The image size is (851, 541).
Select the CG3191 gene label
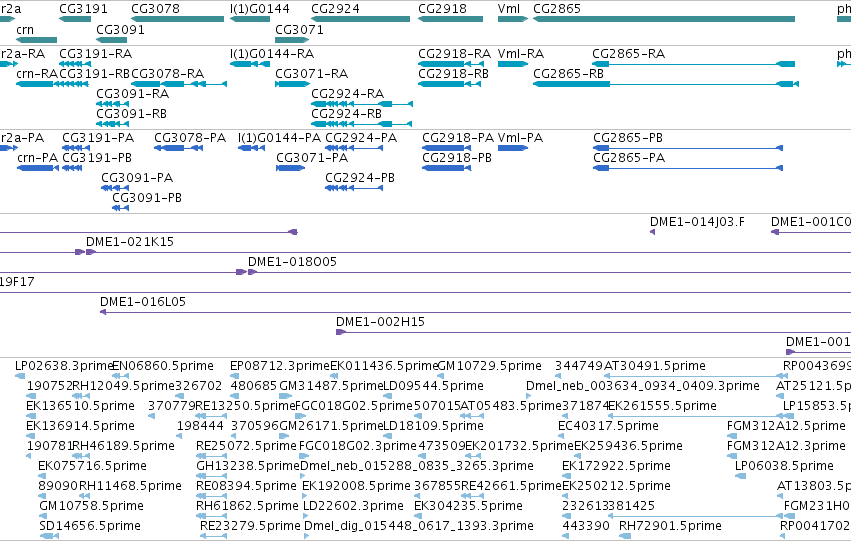tap(83, 9)
